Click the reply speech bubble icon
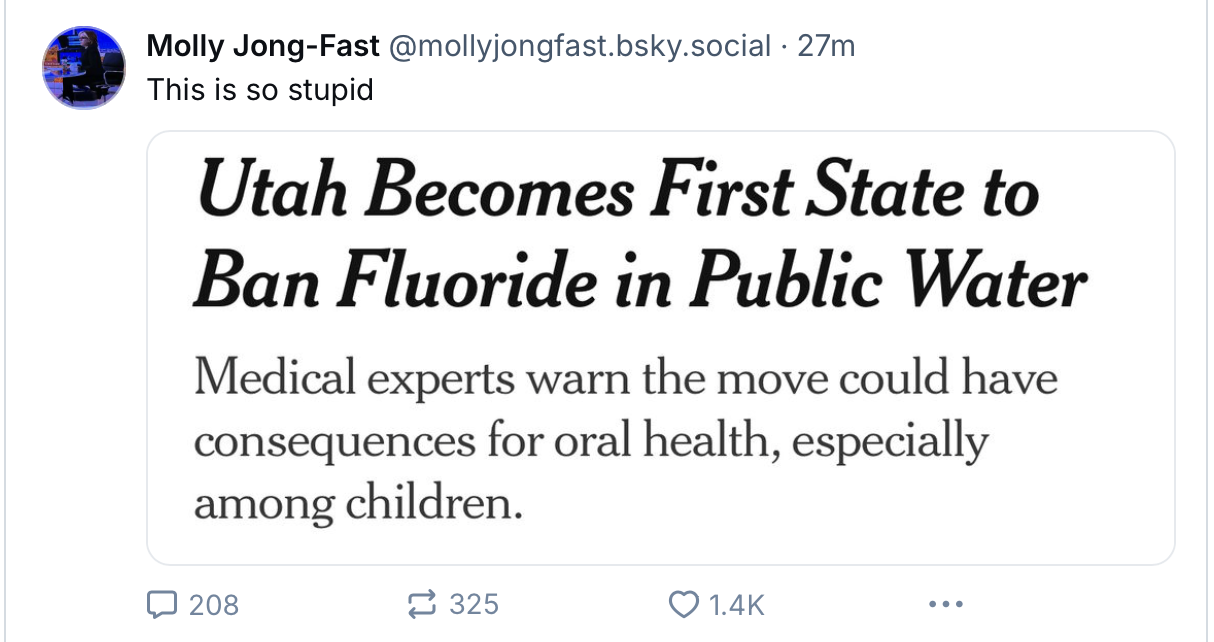The width and height of the screenshot is (1214, 642). coord(161,604)
